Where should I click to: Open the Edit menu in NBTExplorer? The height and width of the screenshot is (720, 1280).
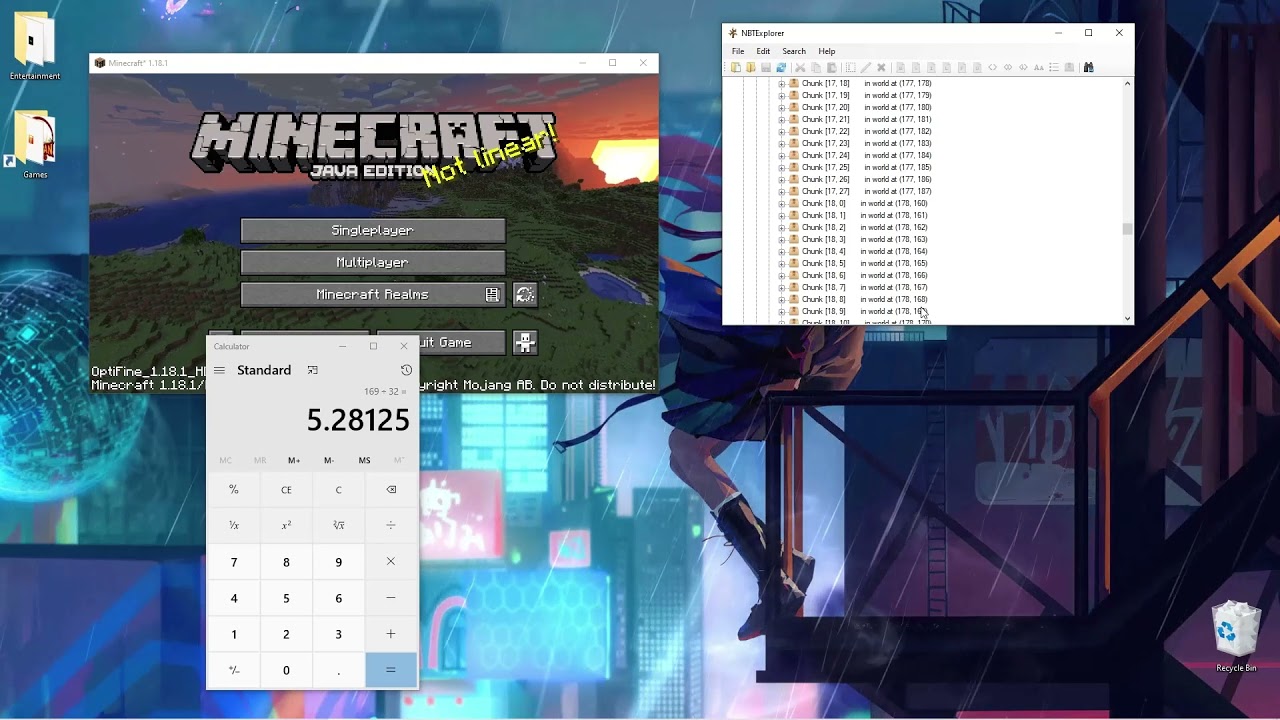pyautogui.click(x=763, y=51)
